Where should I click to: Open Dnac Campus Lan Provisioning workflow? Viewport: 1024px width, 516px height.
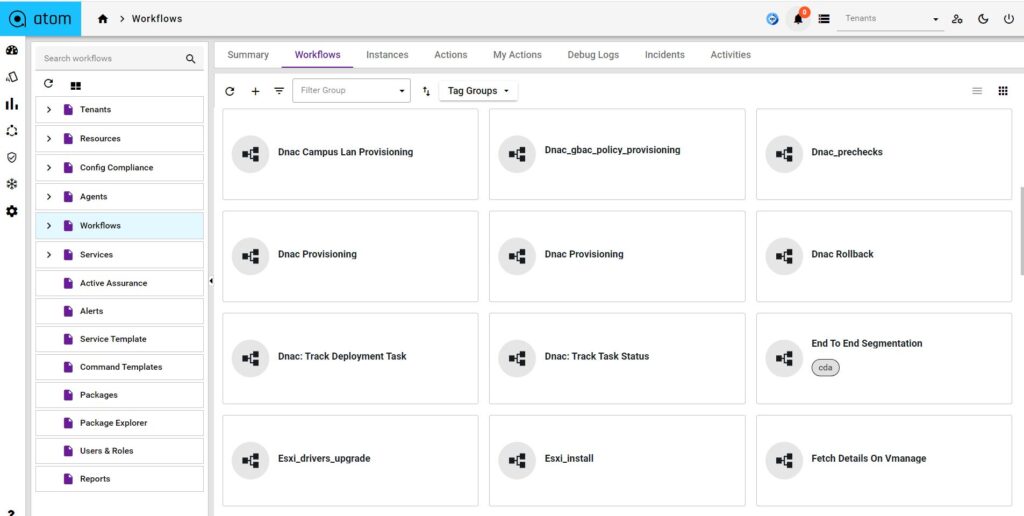[x=350, y=154]
